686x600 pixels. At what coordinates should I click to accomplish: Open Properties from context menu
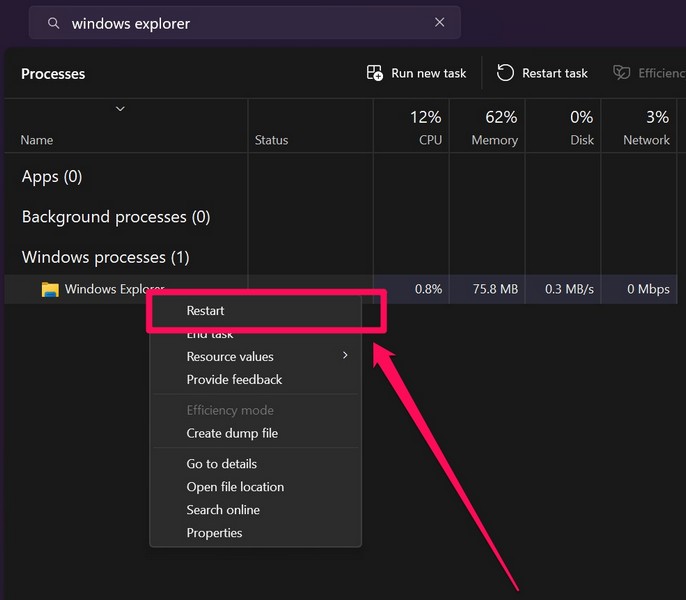click(214, 533)
